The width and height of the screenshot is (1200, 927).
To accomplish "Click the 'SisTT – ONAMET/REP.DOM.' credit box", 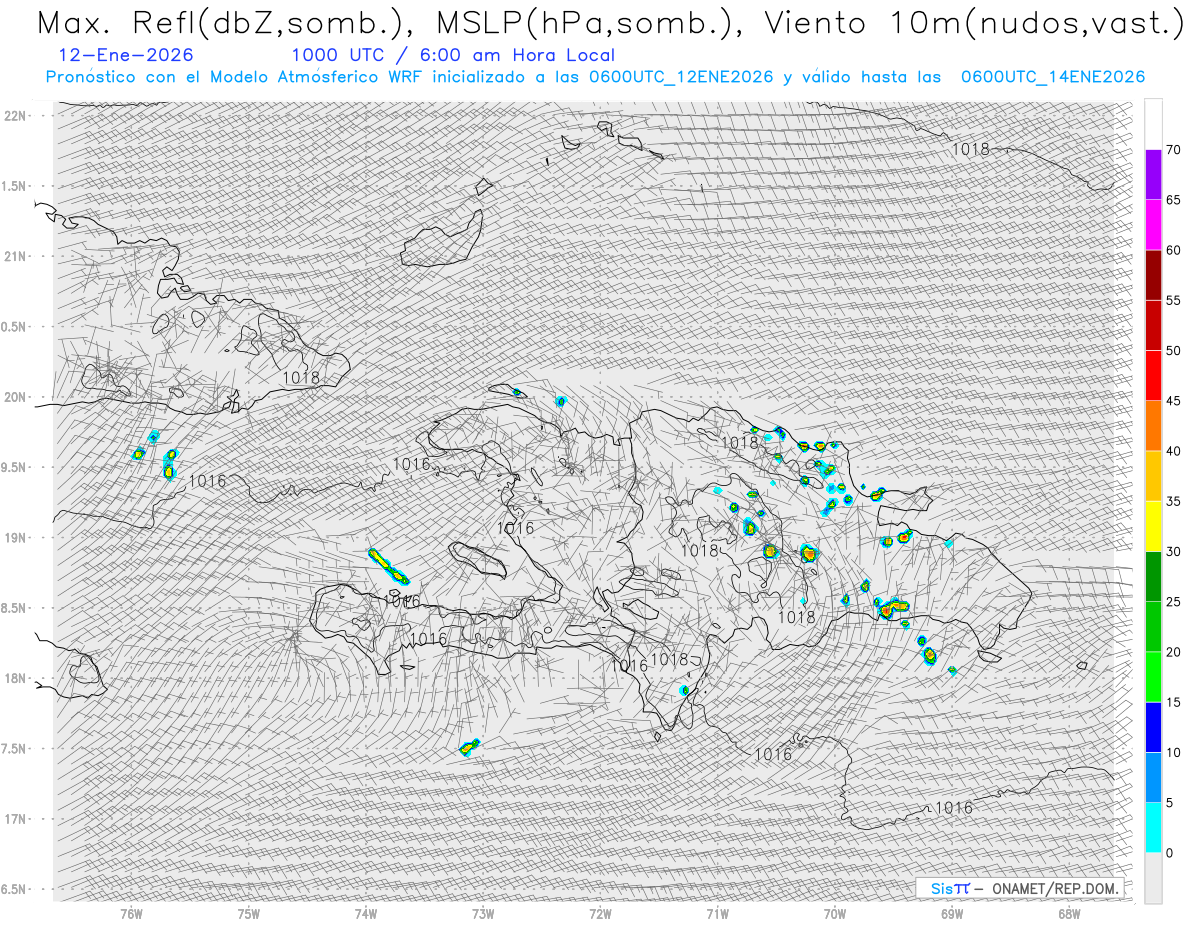I will tap(1022, 888).
